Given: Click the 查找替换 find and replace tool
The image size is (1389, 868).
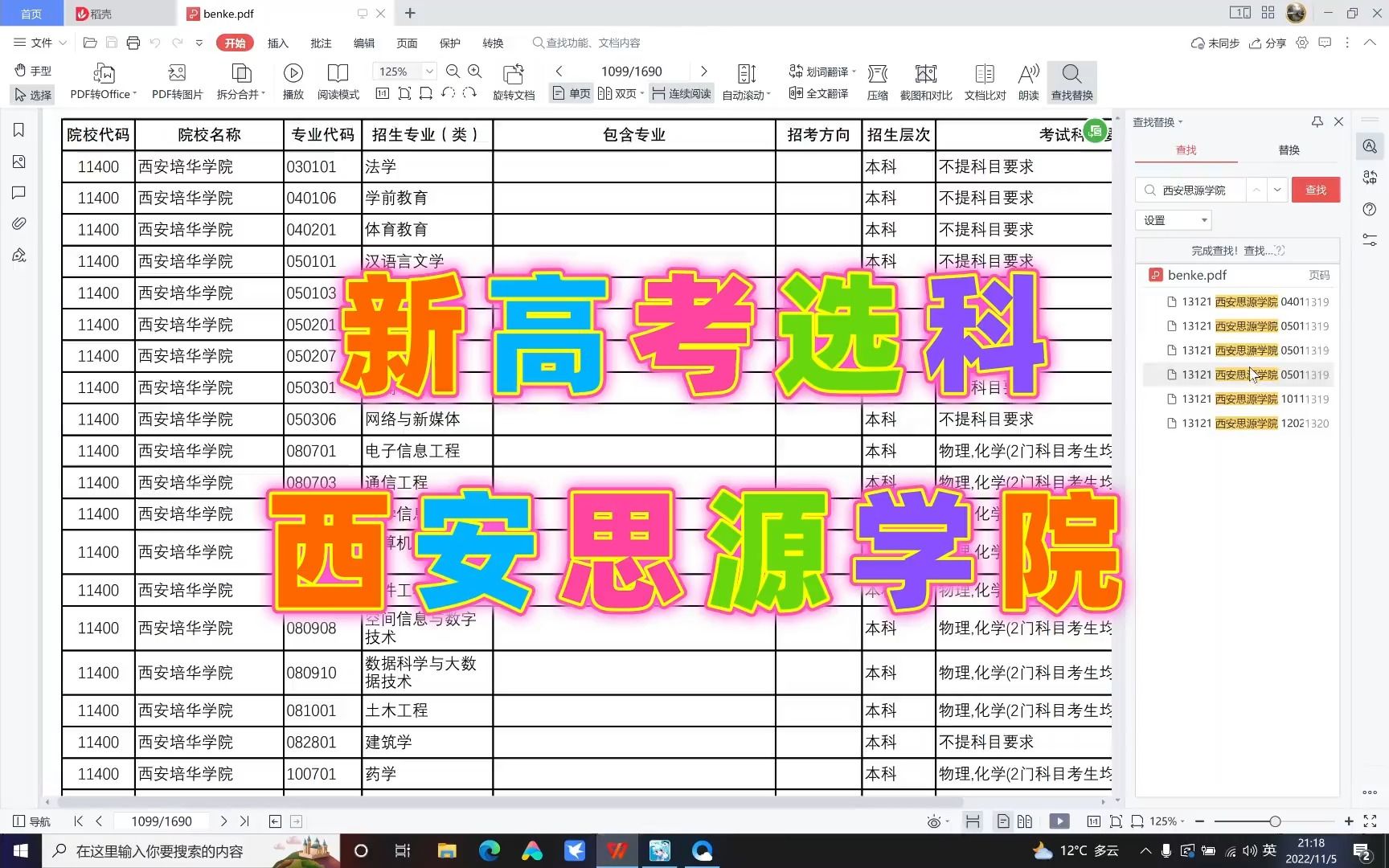Looking at the screenshot, I should click(x=1072, y=82).
